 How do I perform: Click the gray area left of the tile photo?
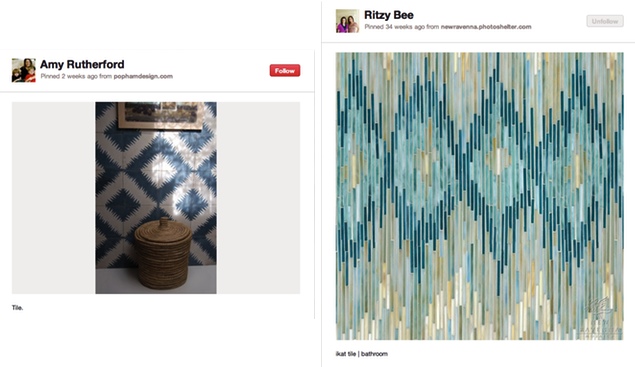pyautogui.click(x=53, y=198)
